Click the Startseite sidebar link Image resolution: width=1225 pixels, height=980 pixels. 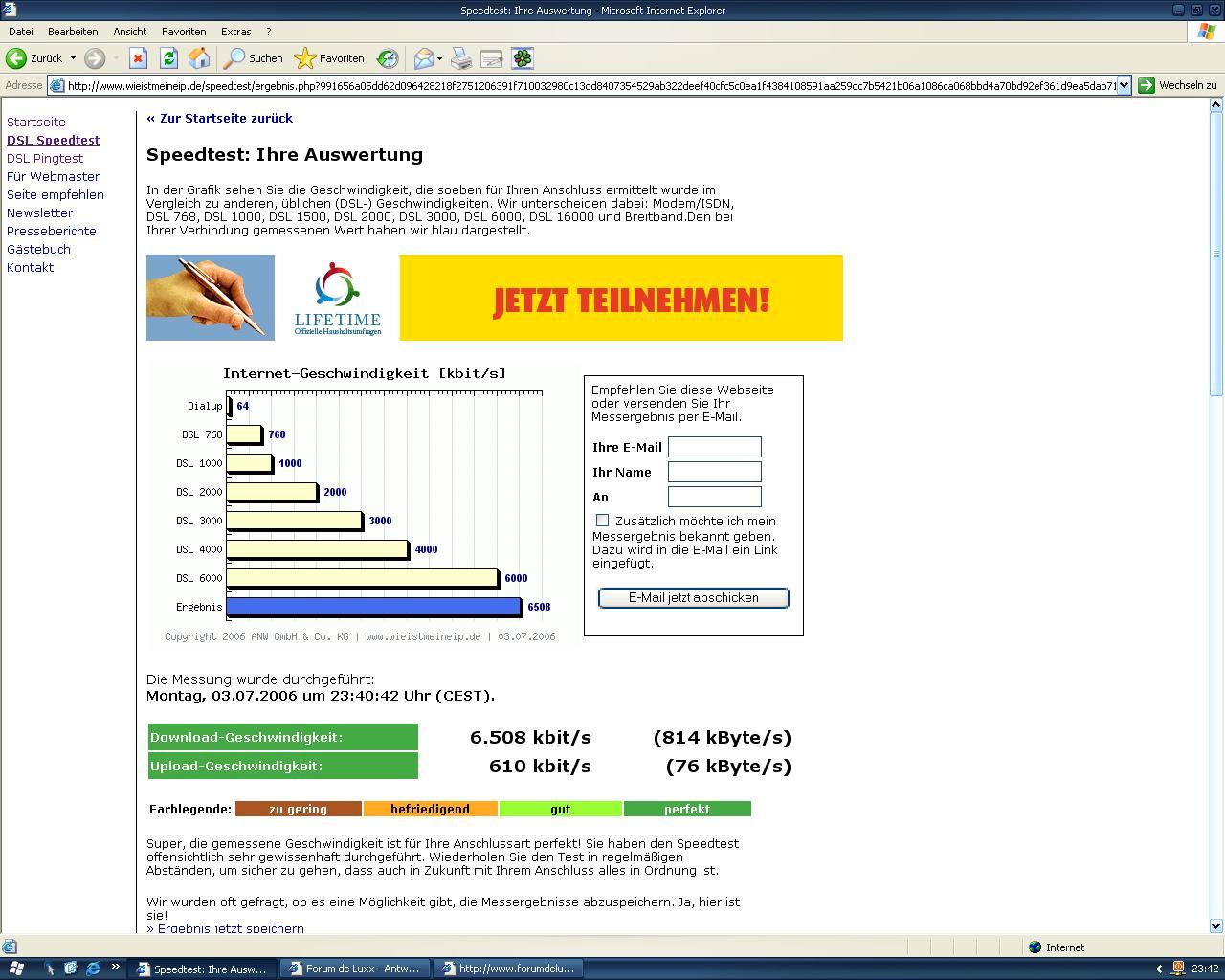click(x=36, y=122)
